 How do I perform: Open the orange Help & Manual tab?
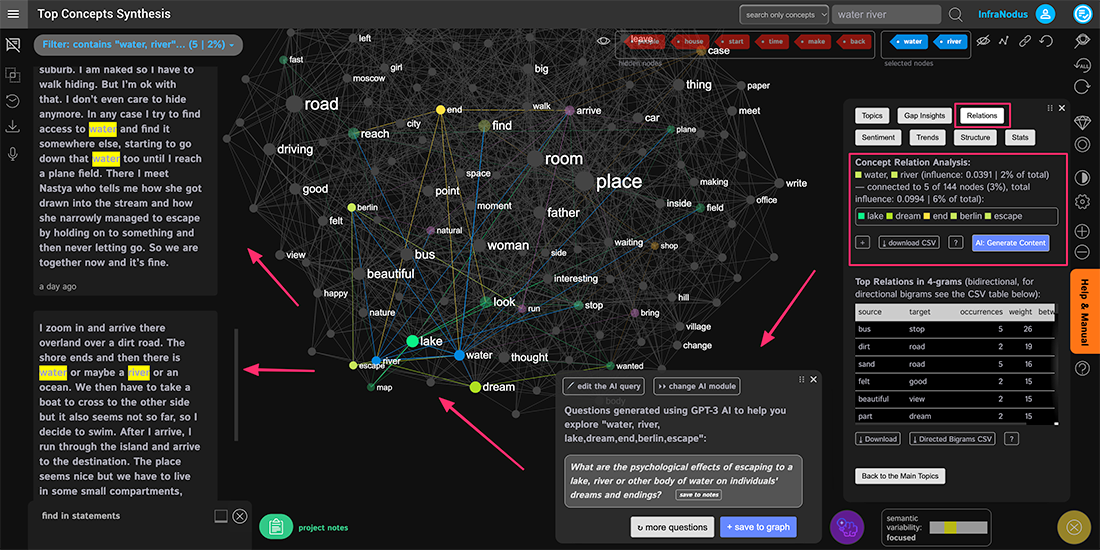[1084, 311]
